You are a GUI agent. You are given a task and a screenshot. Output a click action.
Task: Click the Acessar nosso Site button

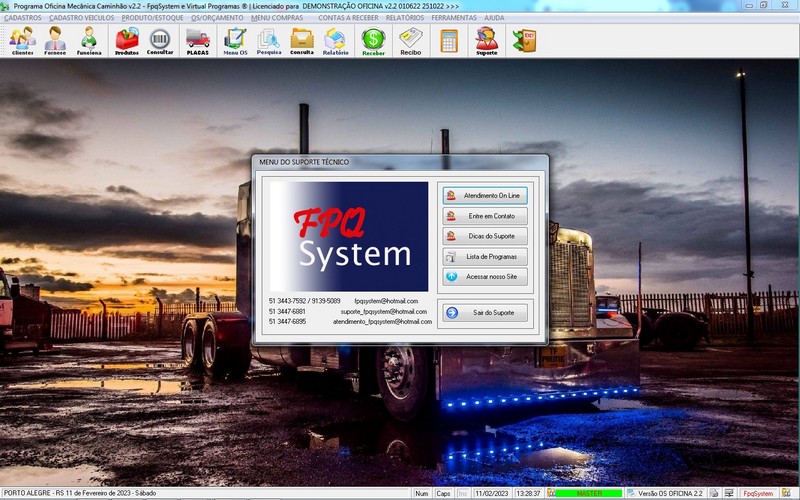click(485, 277)
